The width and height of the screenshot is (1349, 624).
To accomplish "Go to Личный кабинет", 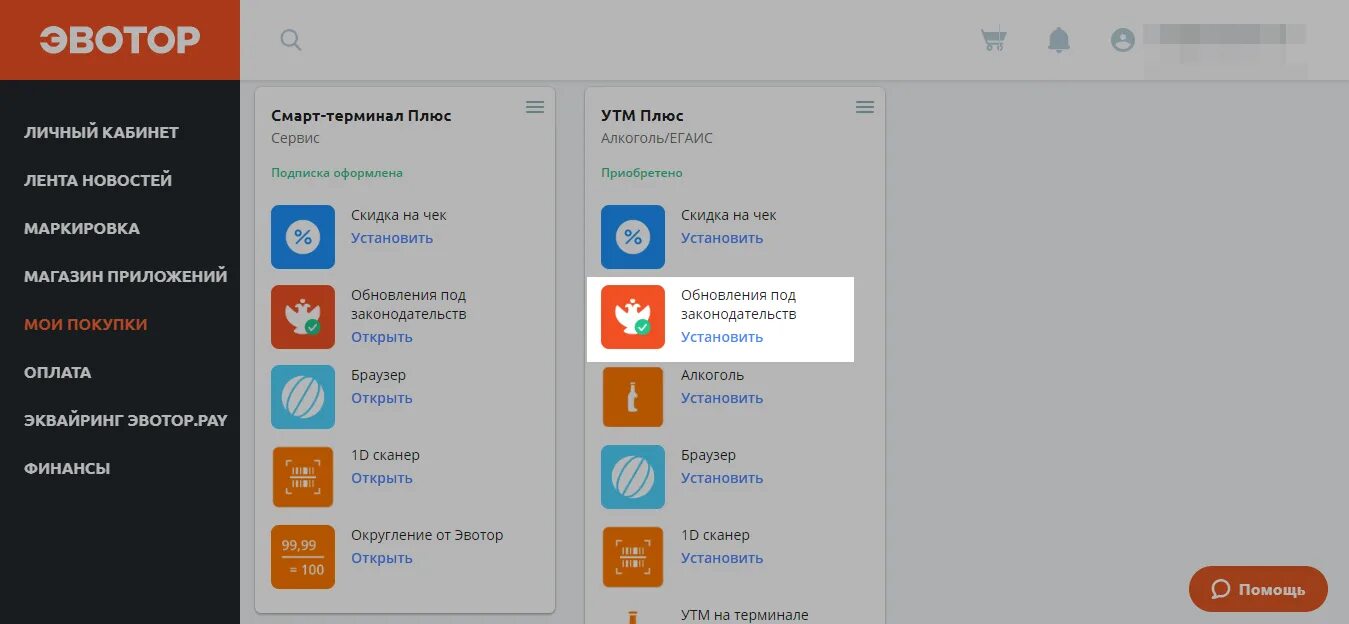I will pos(101,132).
